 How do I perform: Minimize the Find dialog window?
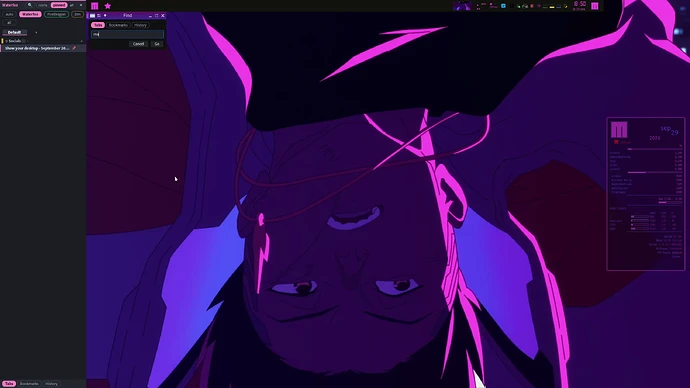(150, 15)
